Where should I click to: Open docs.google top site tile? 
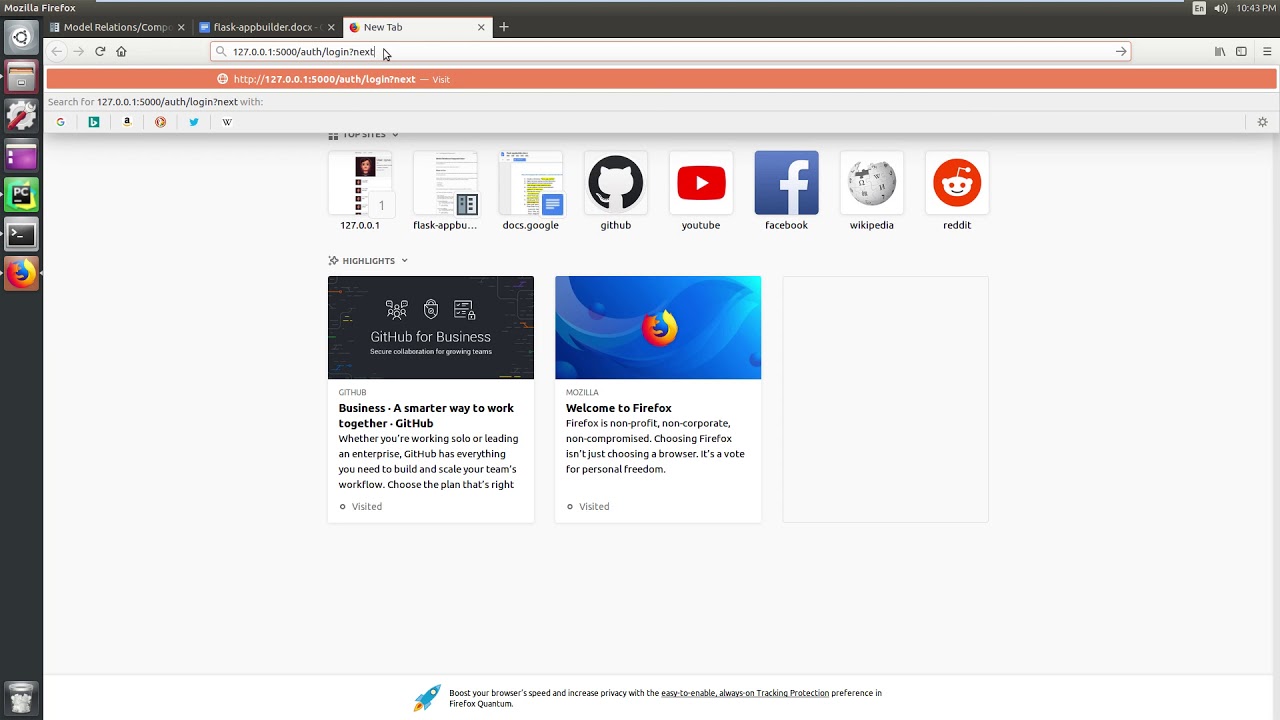pyautogui.click(x=530, y=191)
